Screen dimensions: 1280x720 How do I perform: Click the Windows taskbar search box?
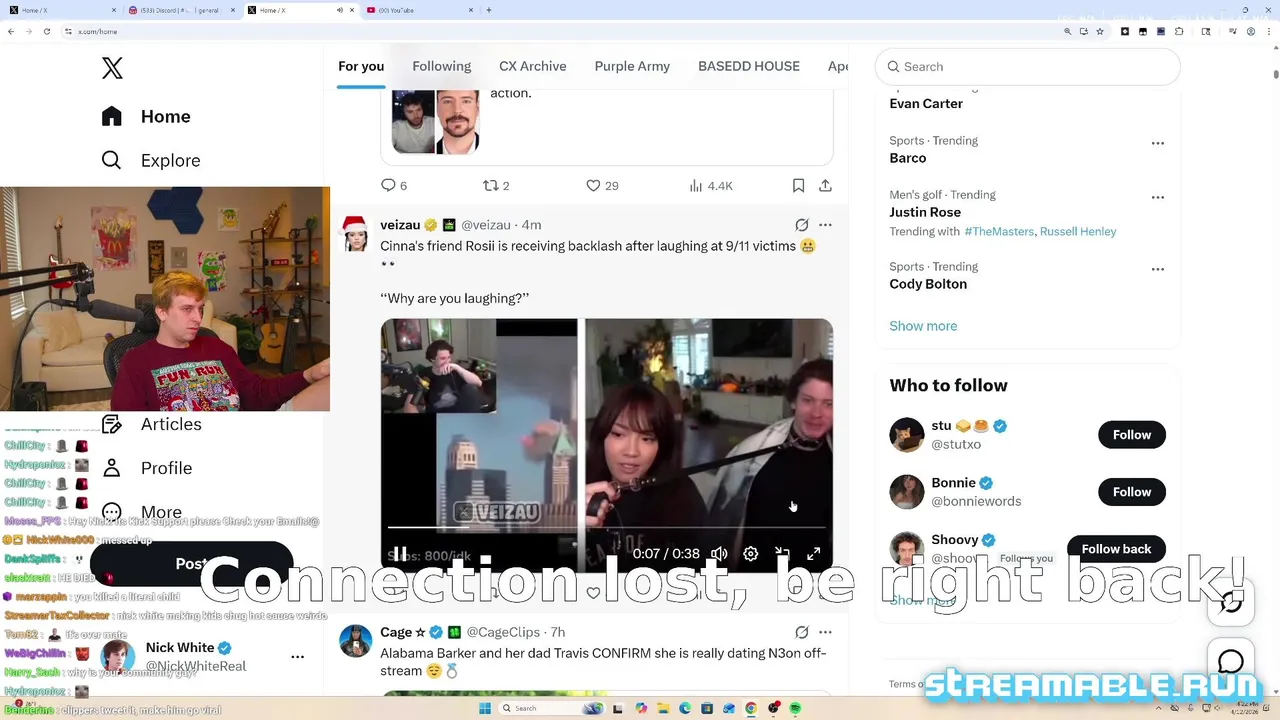551,708
